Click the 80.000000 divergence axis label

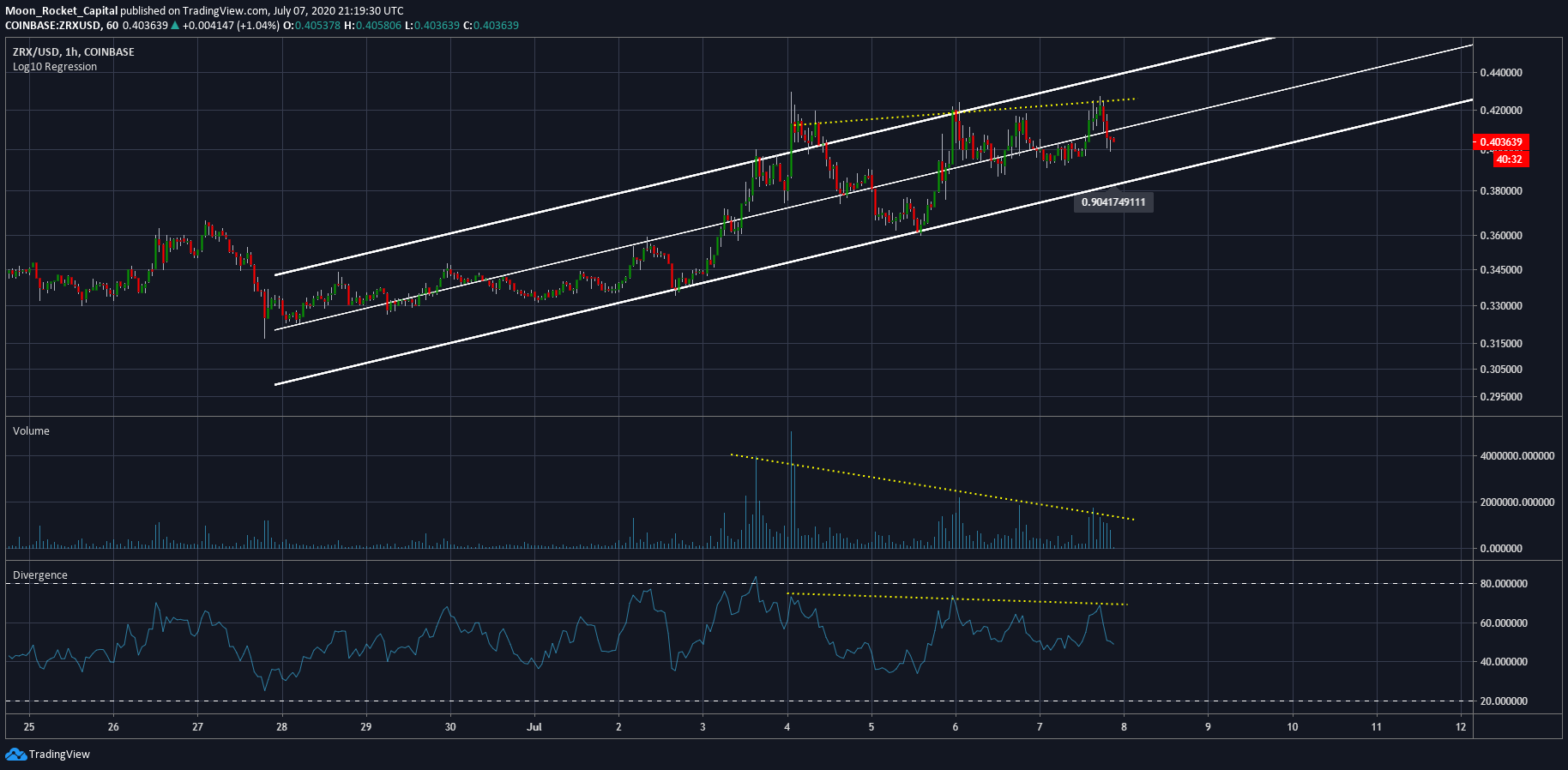pyautogui.click(x=1504, y=584)
